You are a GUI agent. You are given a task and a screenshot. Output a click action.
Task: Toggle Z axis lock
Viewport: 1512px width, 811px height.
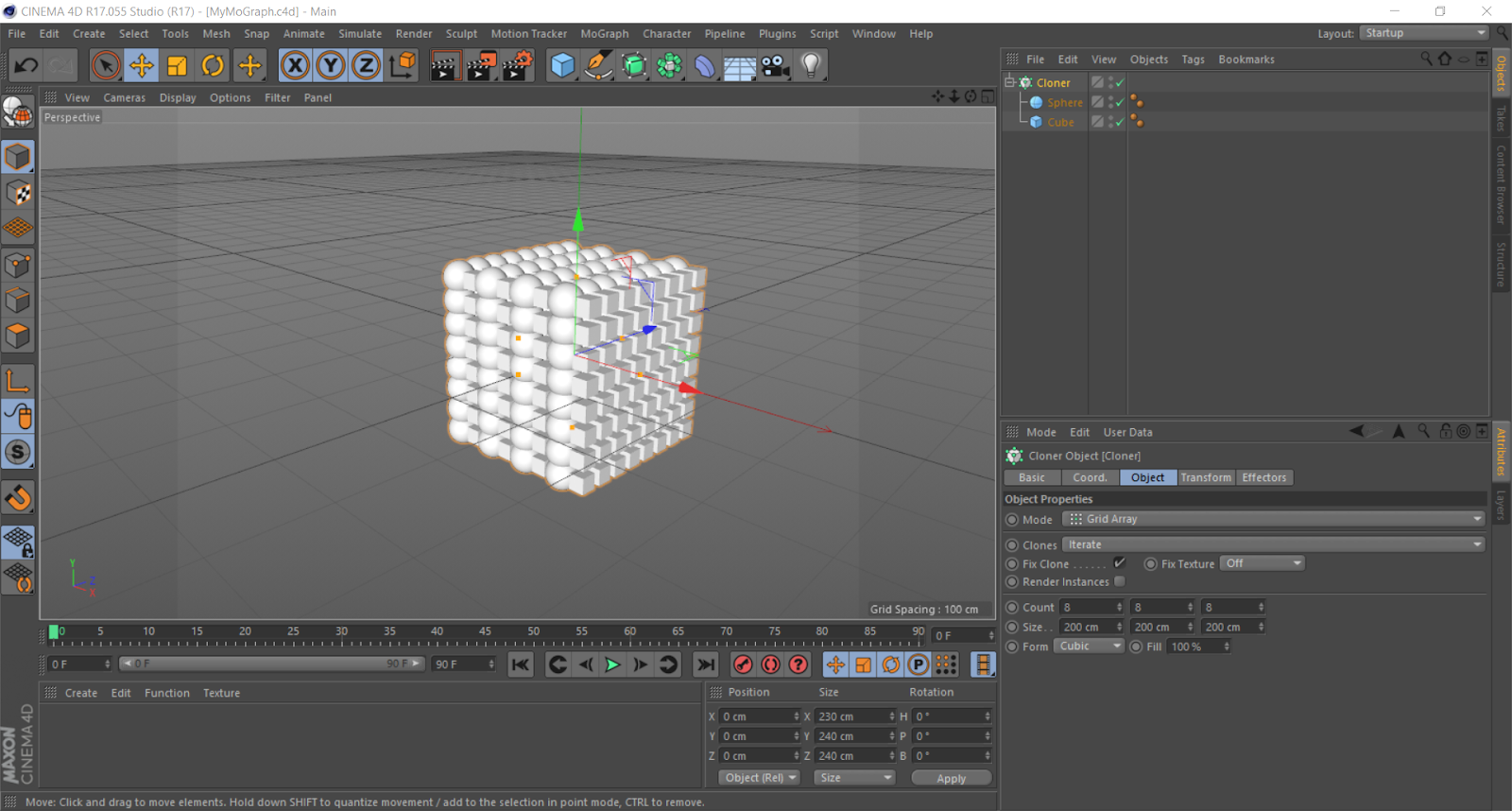pyautogui.click(x=366, y=65)
